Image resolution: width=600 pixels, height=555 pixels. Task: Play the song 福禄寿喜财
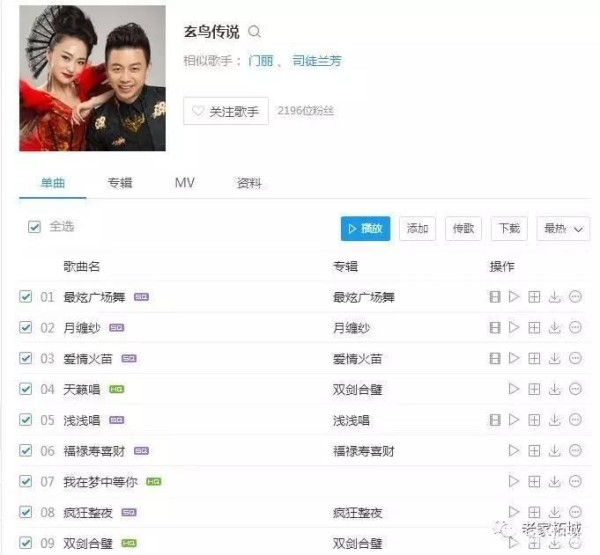coord(514,451)
